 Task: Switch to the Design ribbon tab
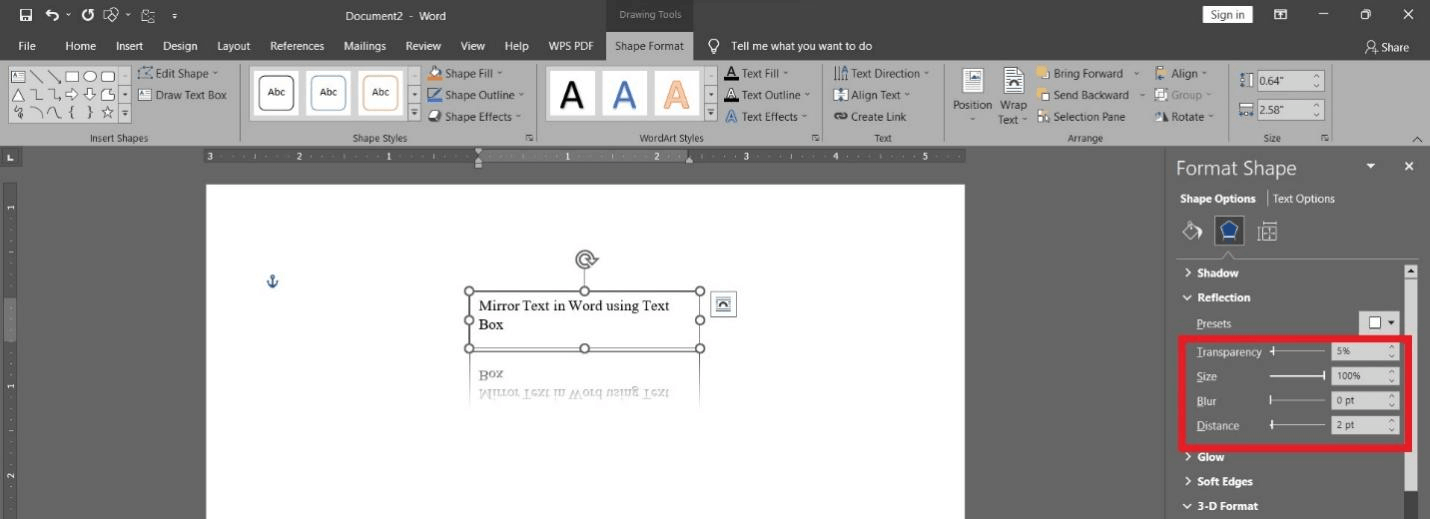[180, 46]
